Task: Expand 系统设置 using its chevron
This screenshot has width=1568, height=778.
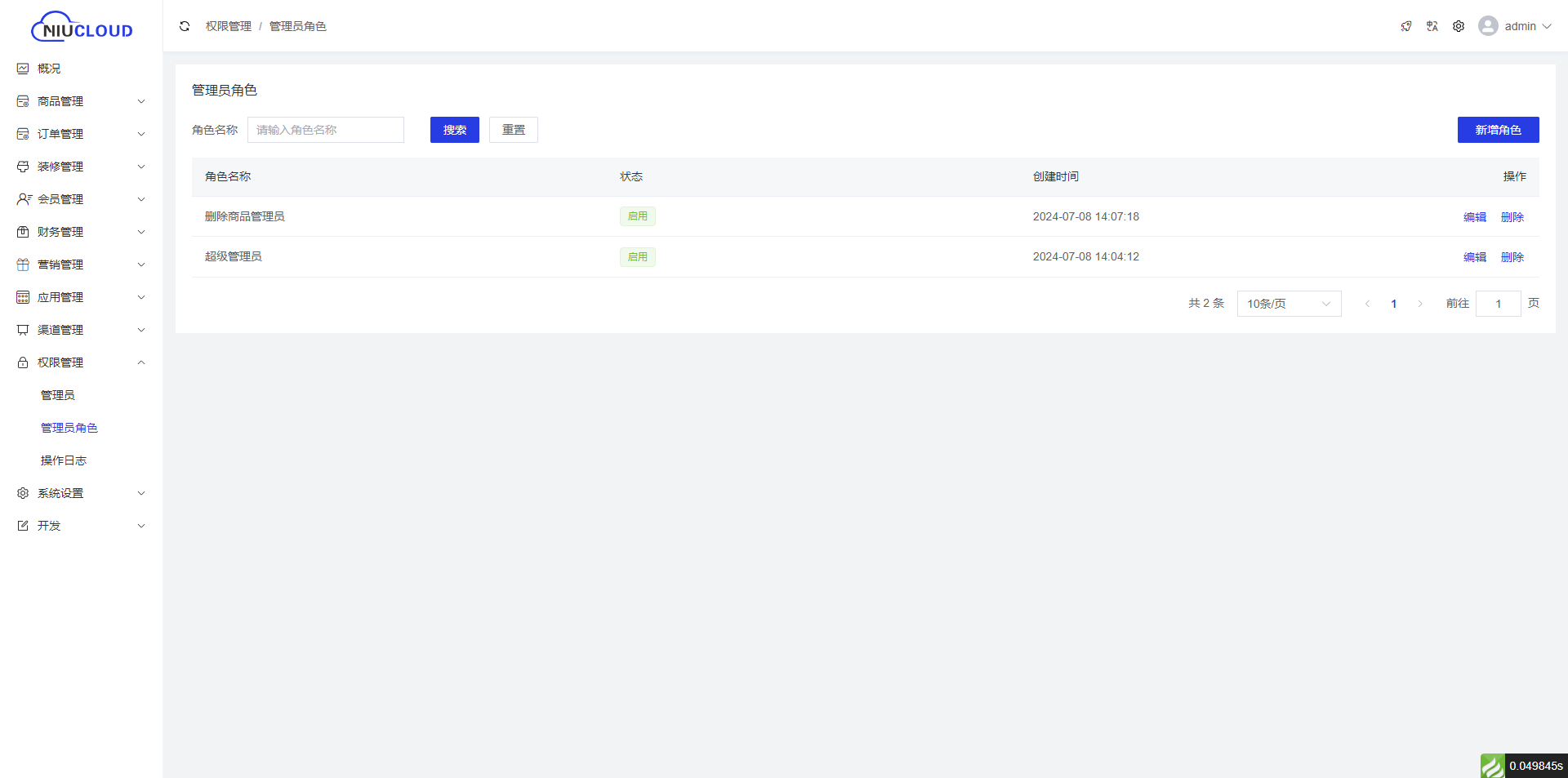Action: (x=141, y=493)
